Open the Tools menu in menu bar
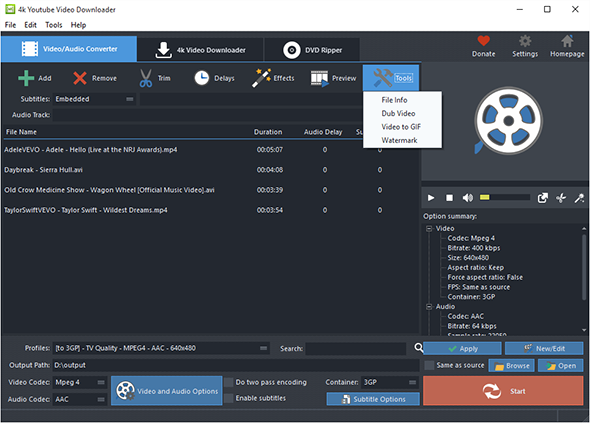The height and width of the screenshot is (423, 590). pyautogui.click(x=54, y=25)
